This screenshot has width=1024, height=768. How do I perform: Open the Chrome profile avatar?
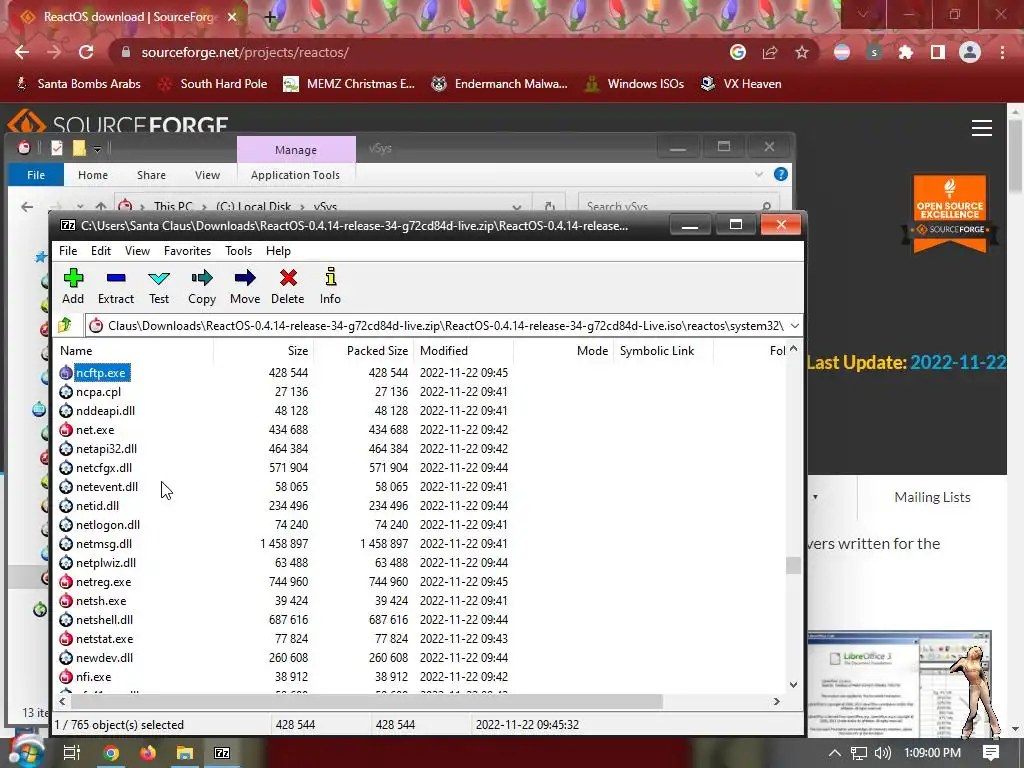[x=970, y=52]
